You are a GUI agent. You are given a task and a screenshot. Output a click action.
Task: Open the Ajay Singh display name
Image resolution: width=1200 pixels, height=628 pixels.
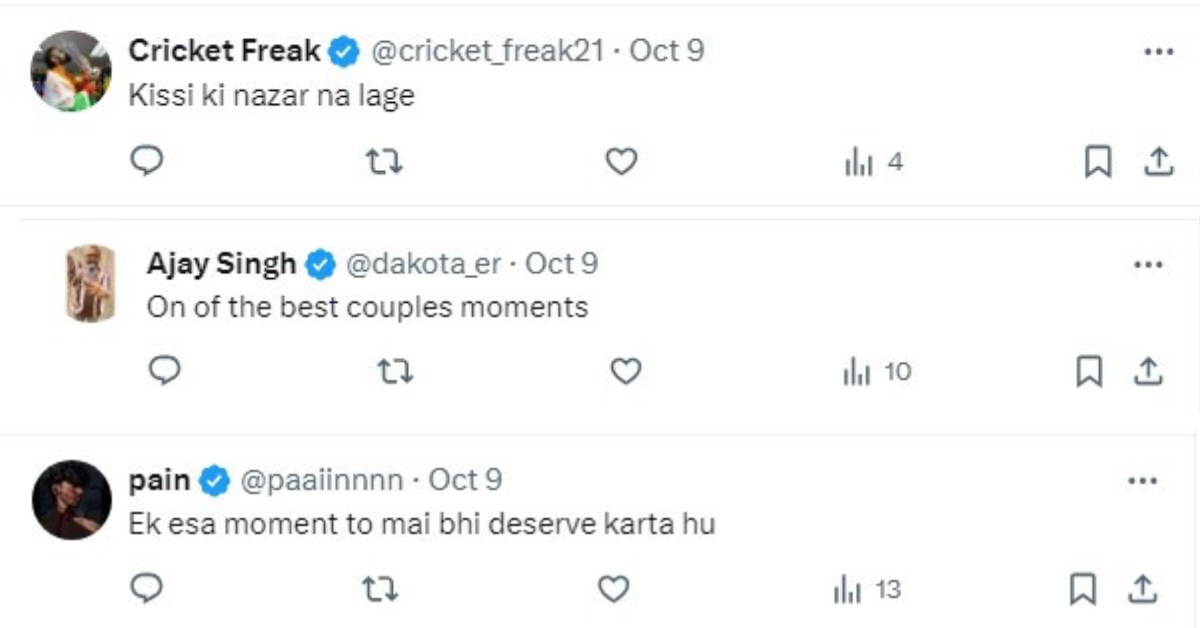pyautogui.click(x=221, y=264)
